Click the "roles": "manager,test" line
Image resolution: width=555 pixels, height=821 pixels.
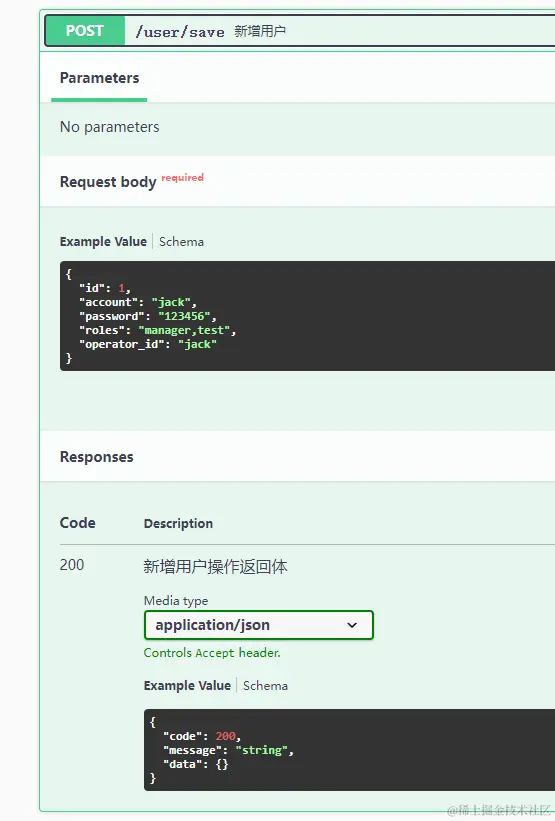click(158, 330)
